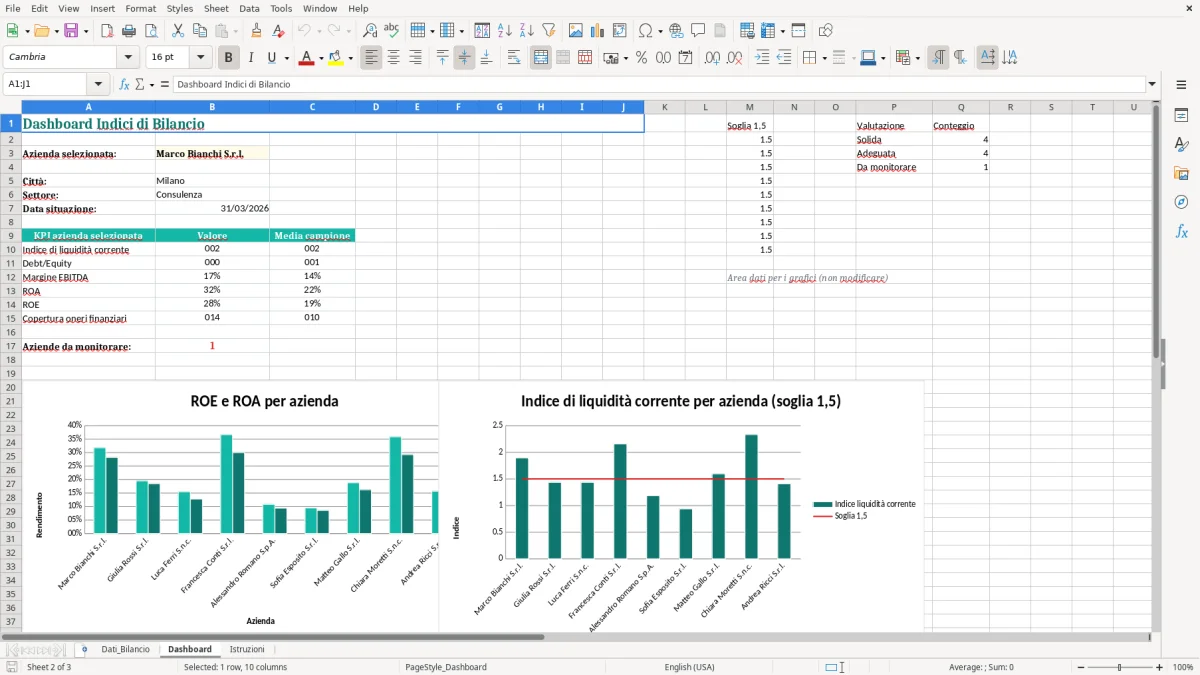Open the 16 pt font size dropdown
Image resolution: width=1200 pixels, height=675 pixels.
point(200,57)
